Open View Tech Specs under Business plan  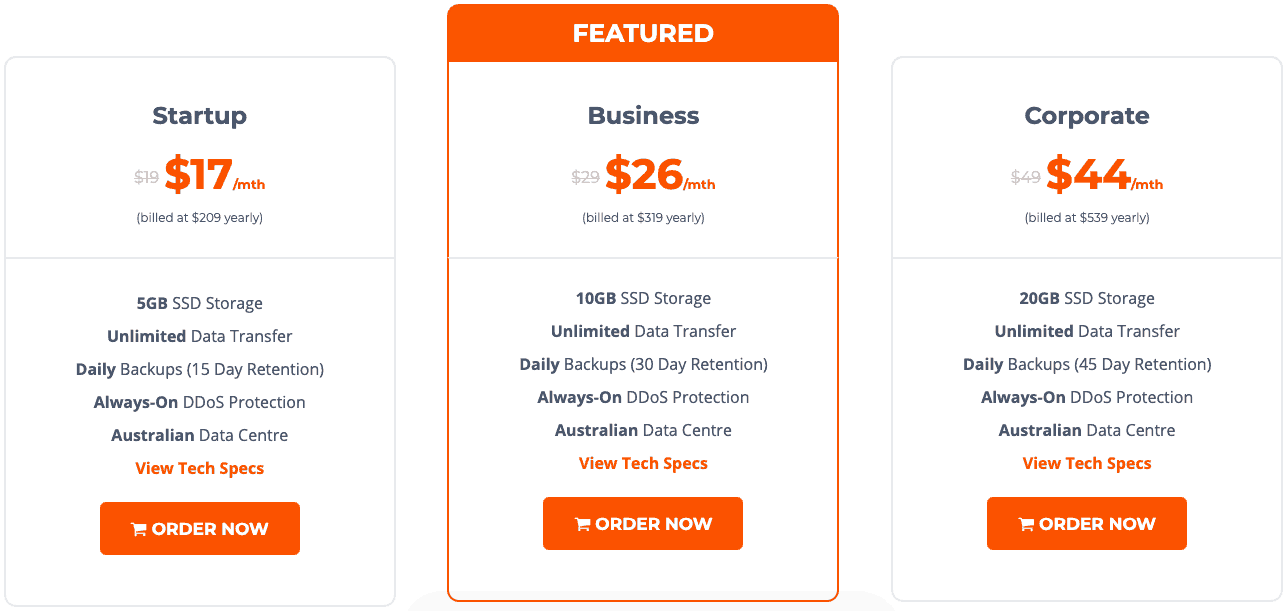pos(643,463)
